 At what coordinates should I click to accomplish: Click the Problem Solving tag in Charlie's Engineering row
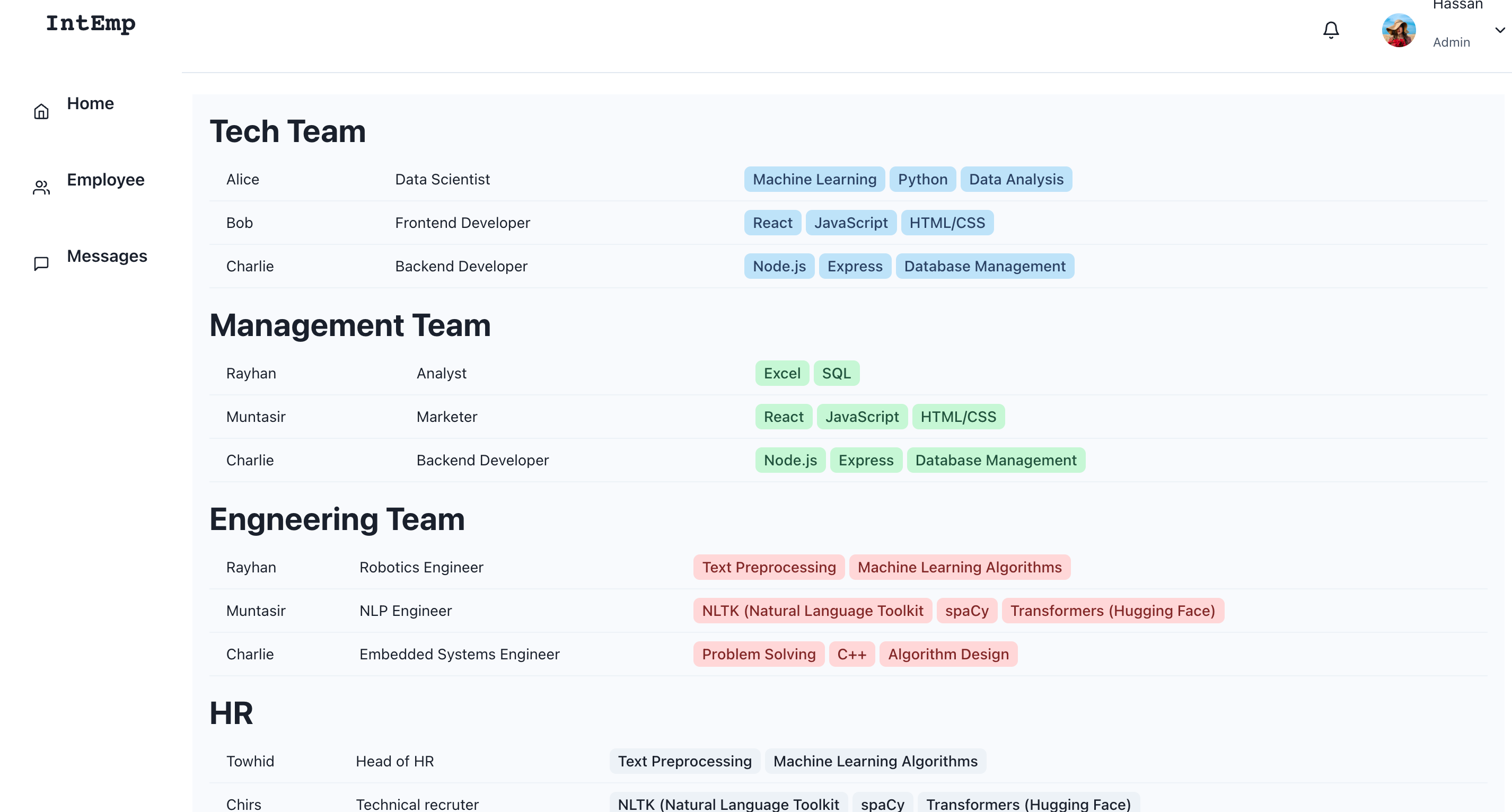click(758, 654)
